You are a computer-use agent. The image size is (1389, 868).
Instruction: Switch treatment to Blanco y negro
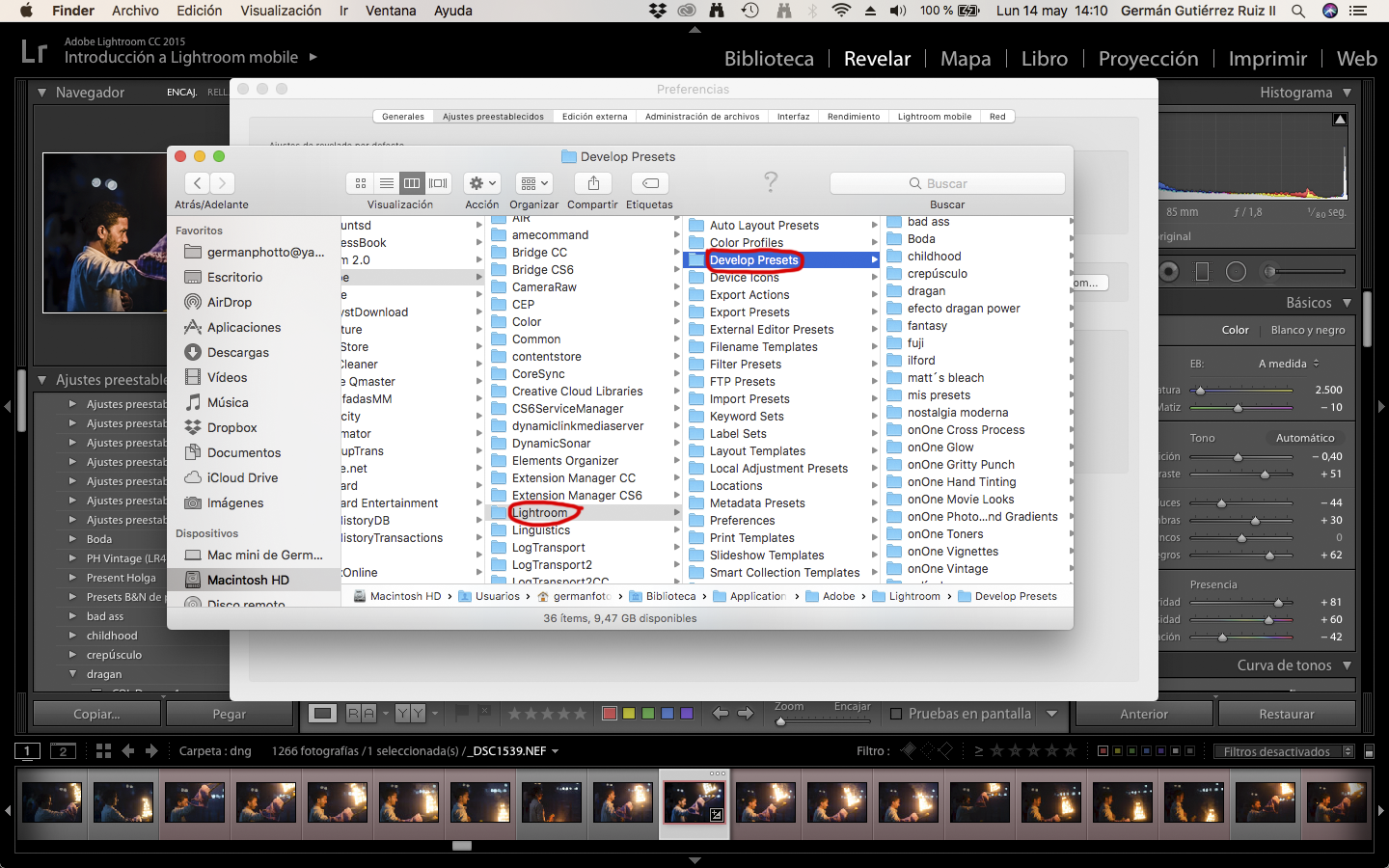point(1307,330)
